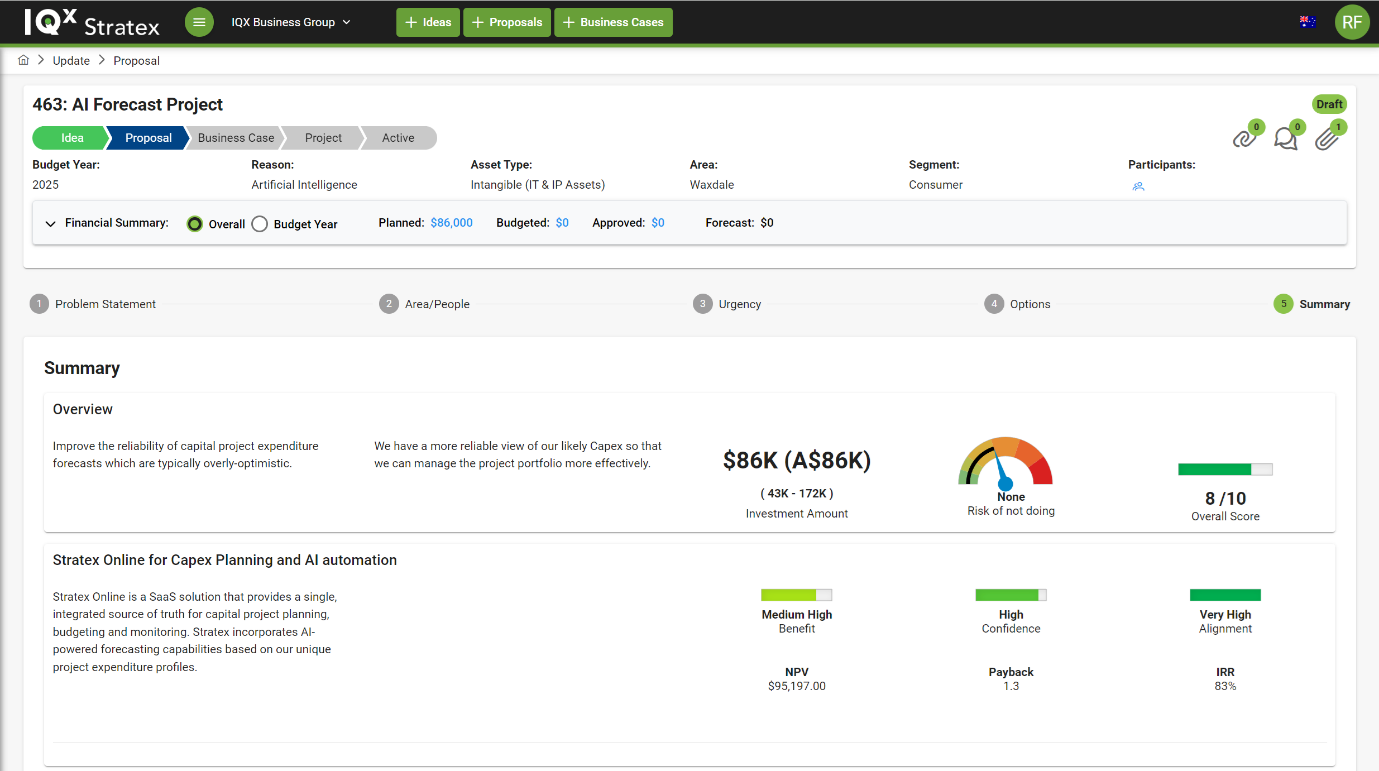Select the Business Case stage

236,138
